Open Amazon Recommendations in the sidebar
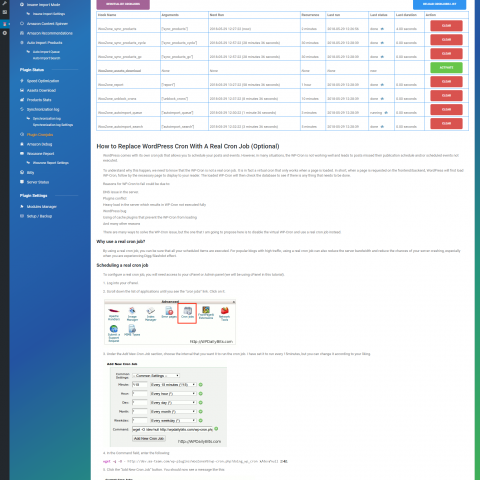 point(50,33)
